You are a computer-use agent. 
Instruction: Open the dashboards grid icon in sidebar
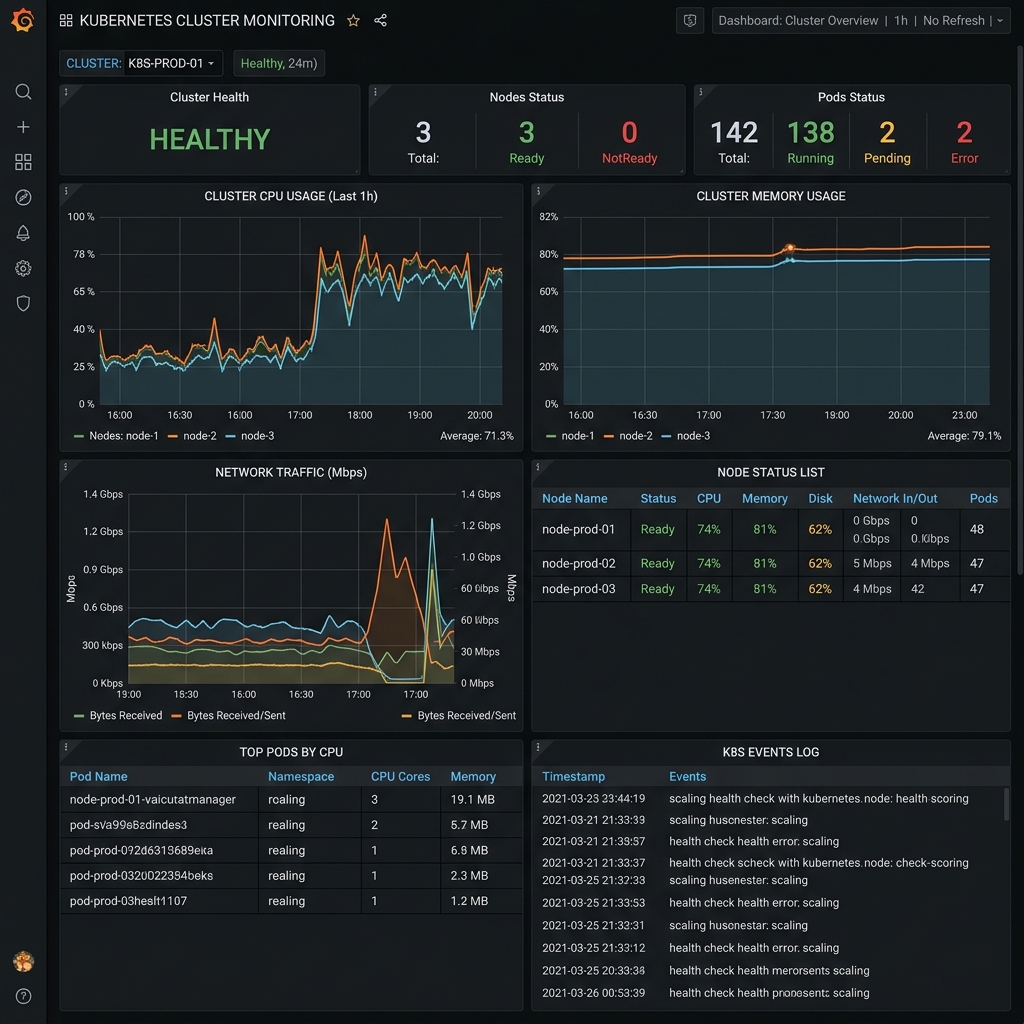coord(23,162)
